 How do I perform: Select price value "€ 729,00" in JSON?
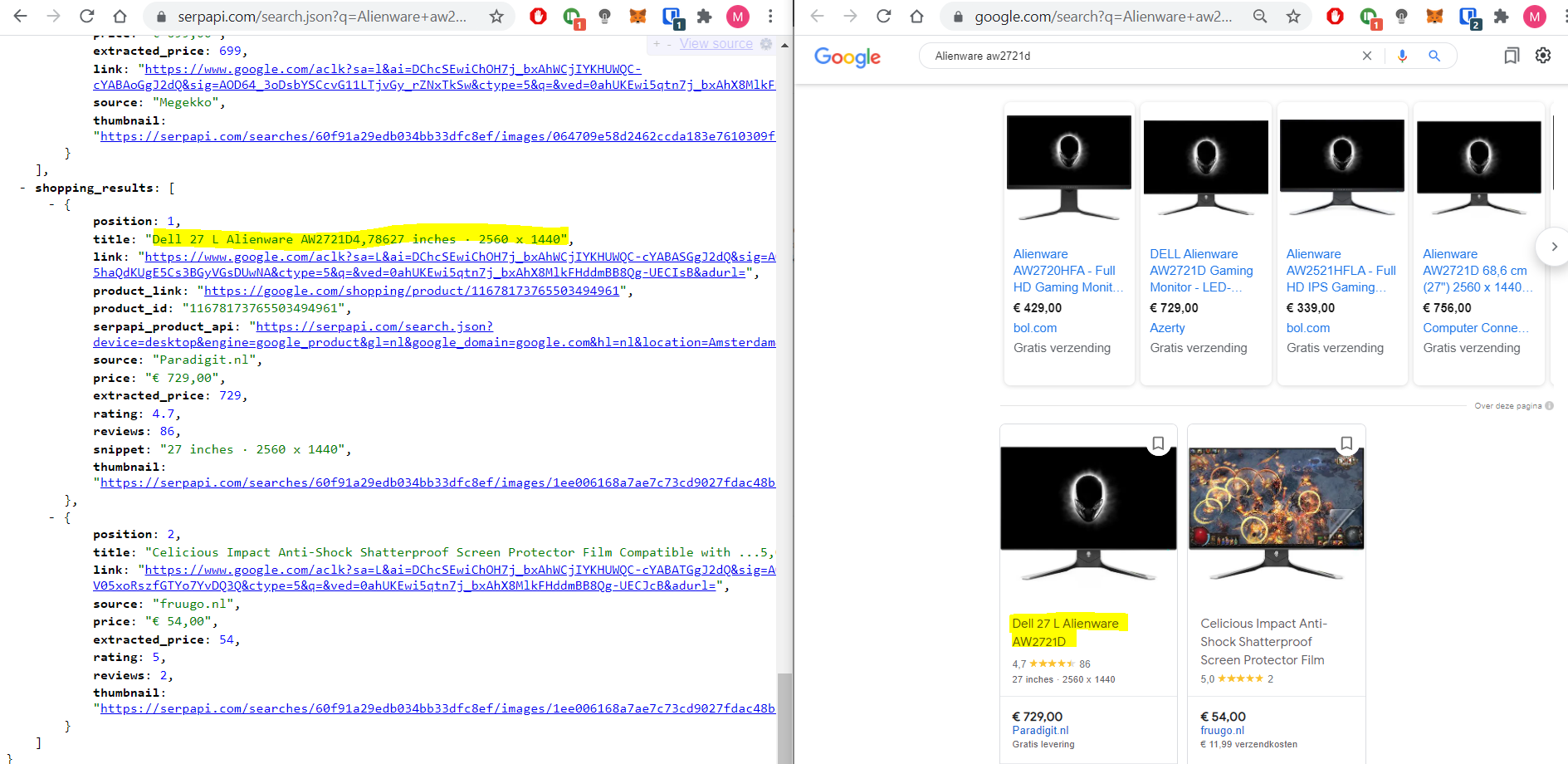click(185, 378)
